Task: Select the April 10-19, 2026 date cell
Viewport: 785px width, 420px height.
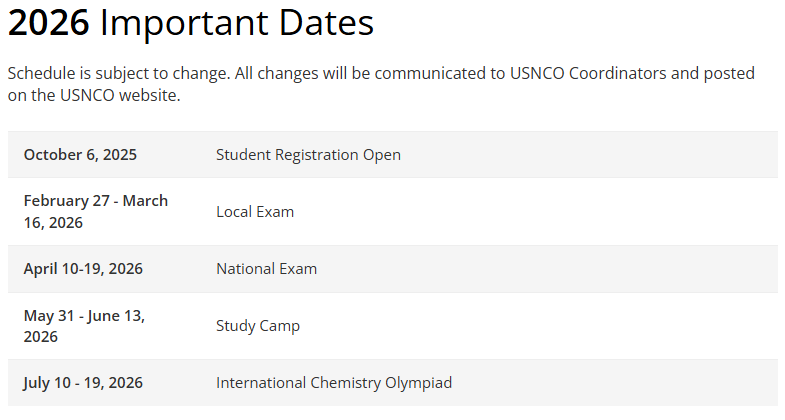Action: coord(83,269)
